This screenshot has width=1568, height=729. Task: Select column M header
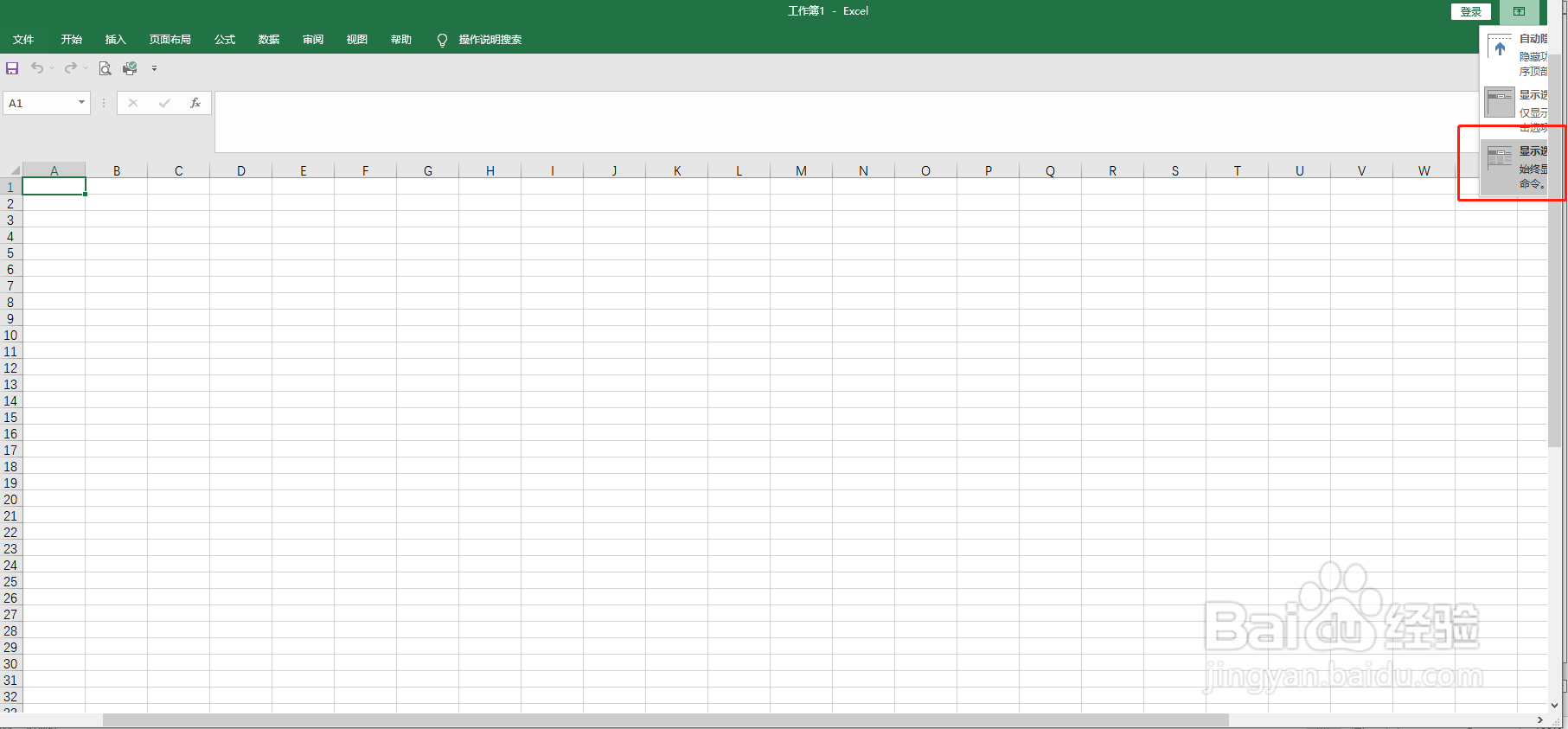point(802,170)
